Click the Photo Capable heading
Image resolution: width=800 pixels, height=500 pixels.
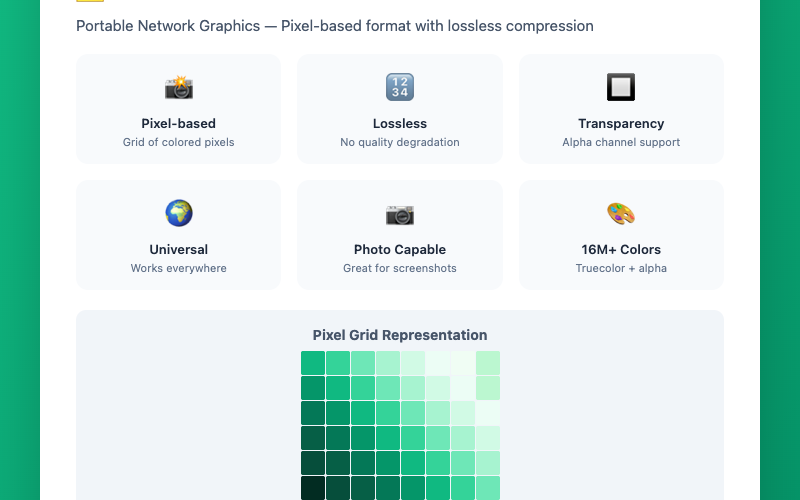[399, 249]
